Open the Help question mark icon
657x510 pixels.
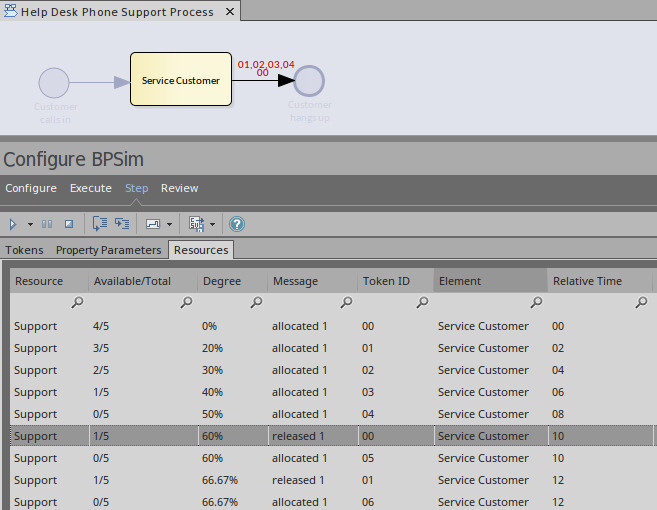[x=237, y=224]
